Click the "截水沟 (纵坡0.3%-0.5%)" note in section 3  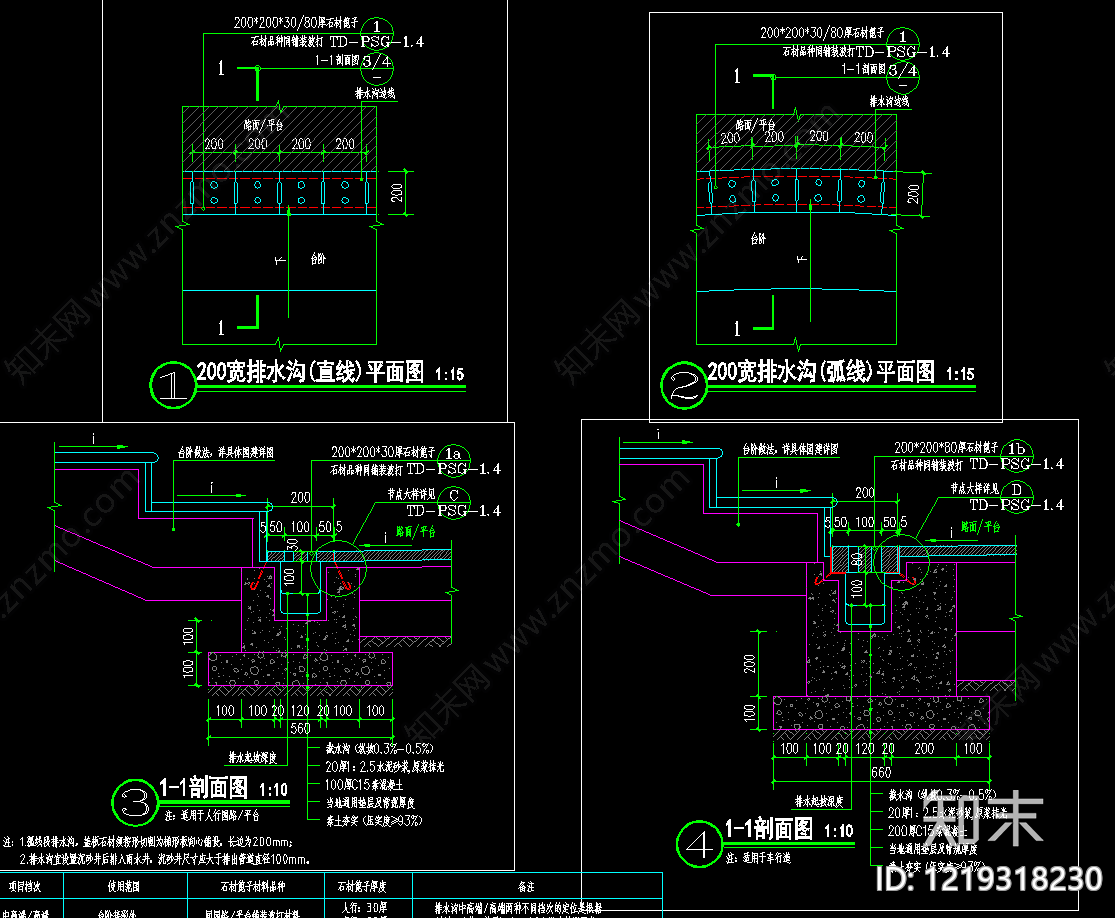(379, 749)
